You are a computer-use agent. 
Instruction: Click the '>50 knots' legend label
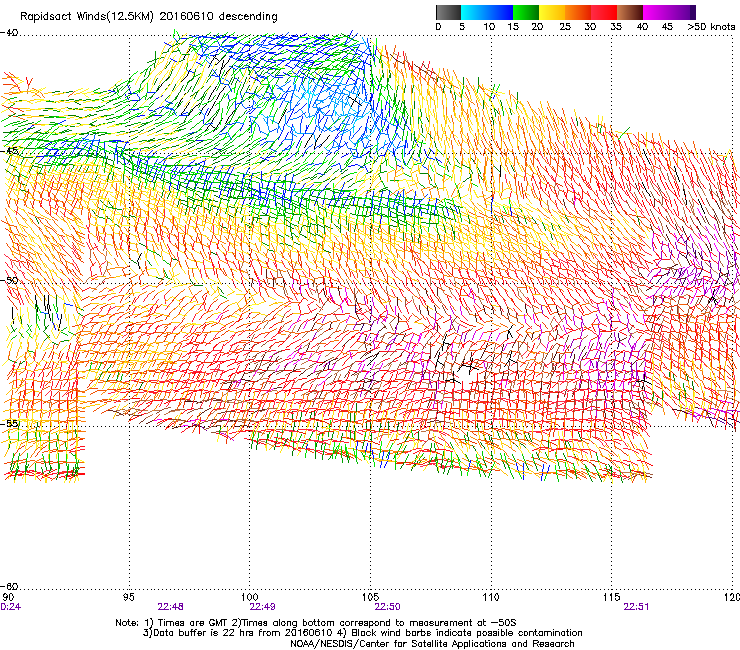click(711, 27)
